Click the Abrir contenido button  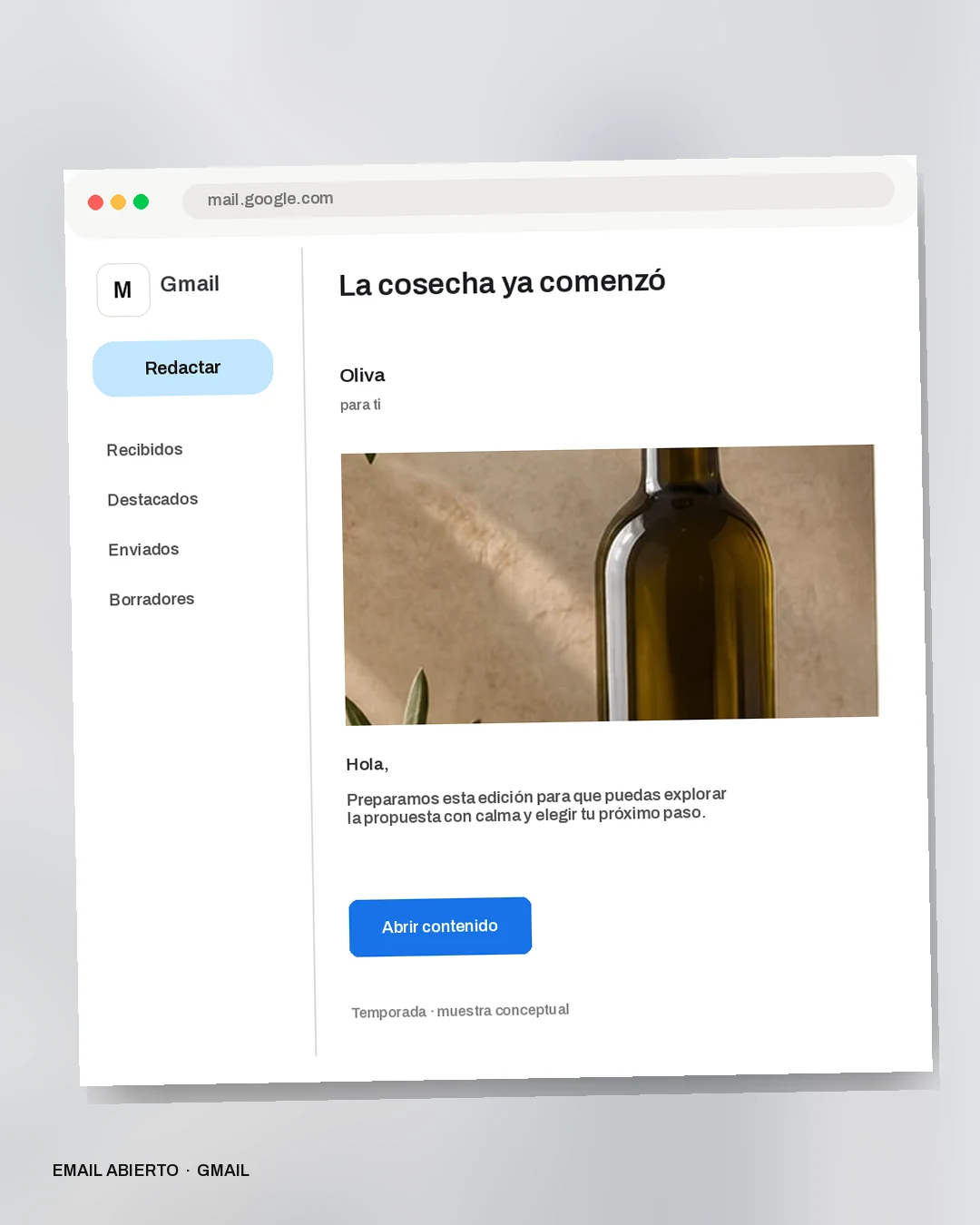(x=440, y=926)
